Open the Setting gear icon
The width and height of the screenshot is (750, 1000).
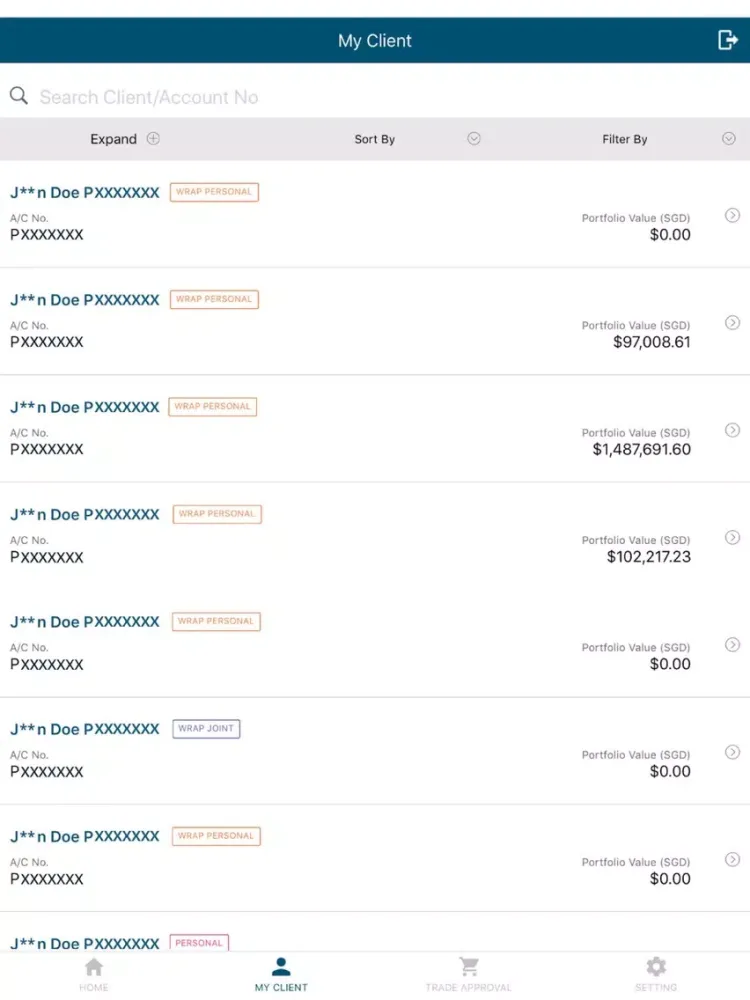[x=656, y=967]
